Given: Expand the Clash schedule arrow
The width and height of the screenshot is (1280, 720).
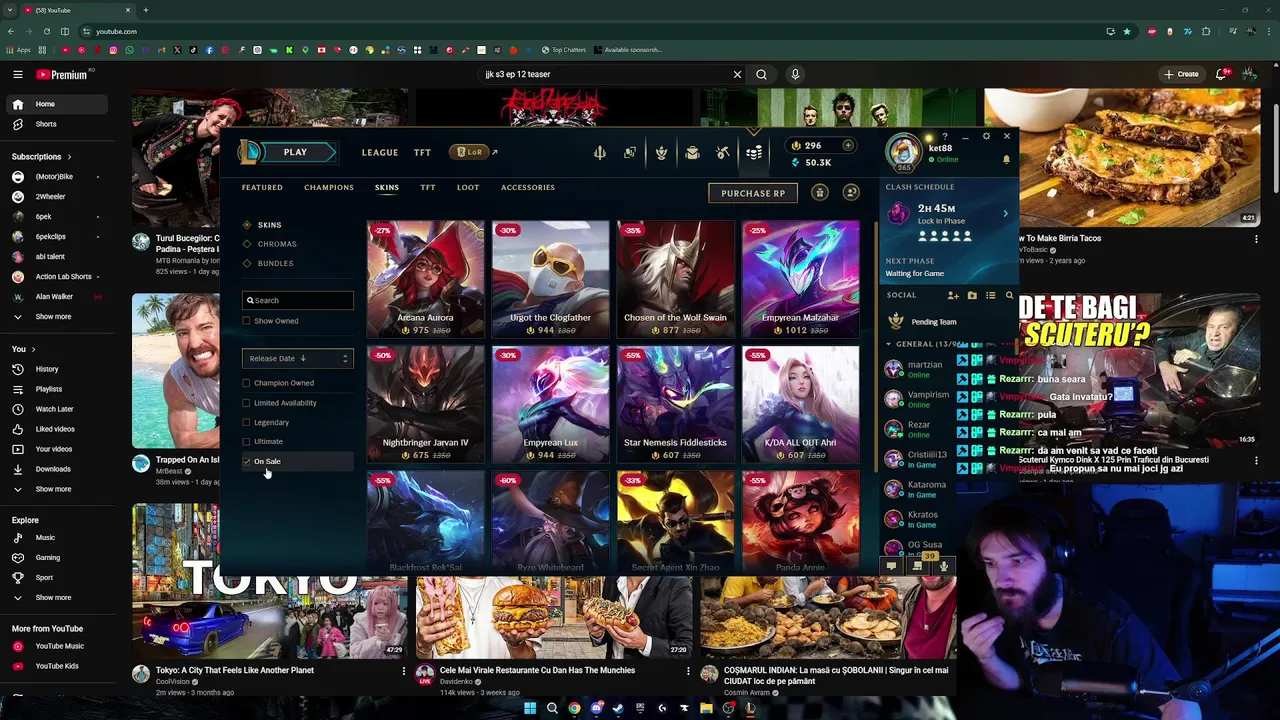Looking at the screenshot, I should [x=1005, y=213].
